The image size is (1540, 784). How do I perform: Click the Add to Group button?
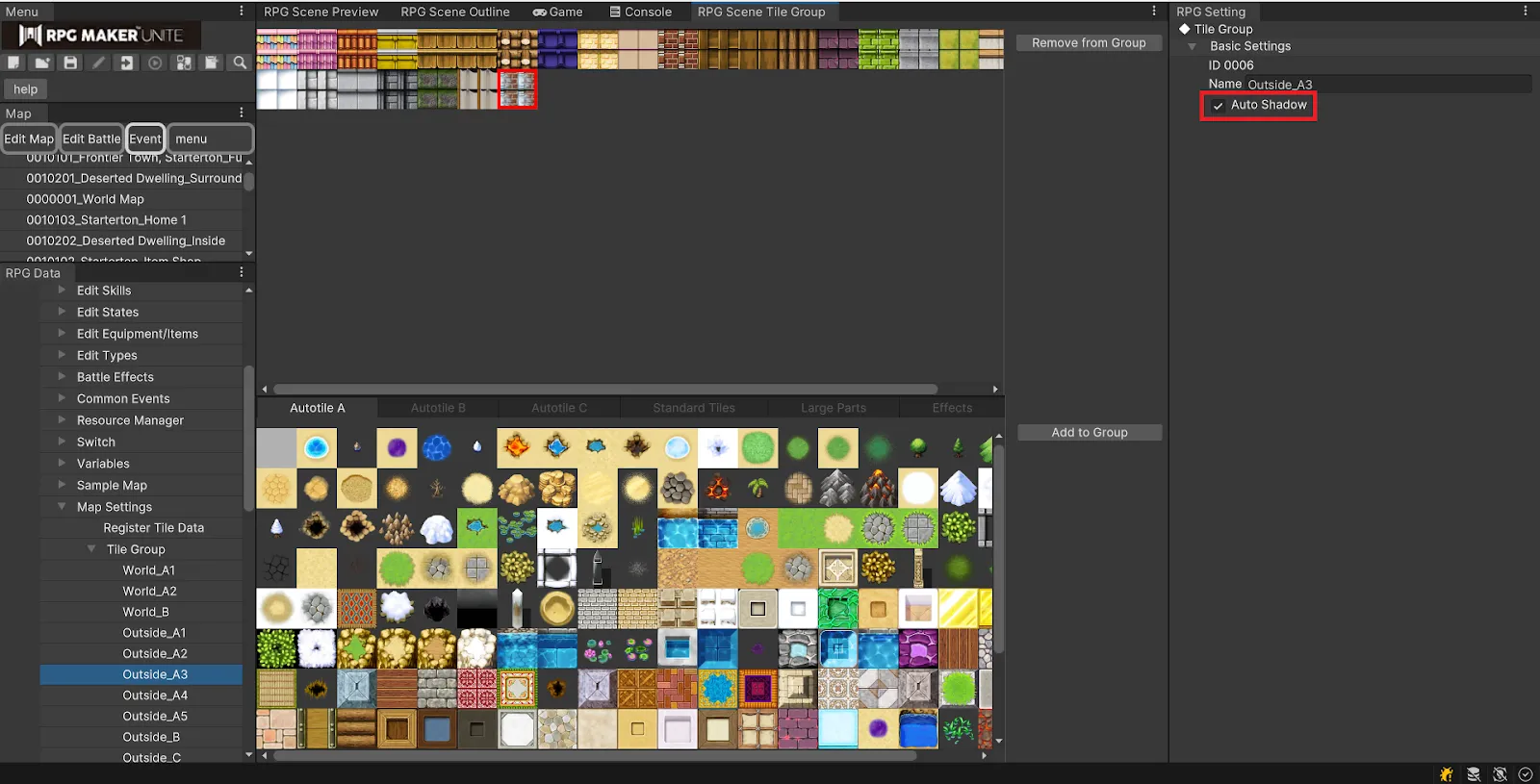(x=1089, y=433)
